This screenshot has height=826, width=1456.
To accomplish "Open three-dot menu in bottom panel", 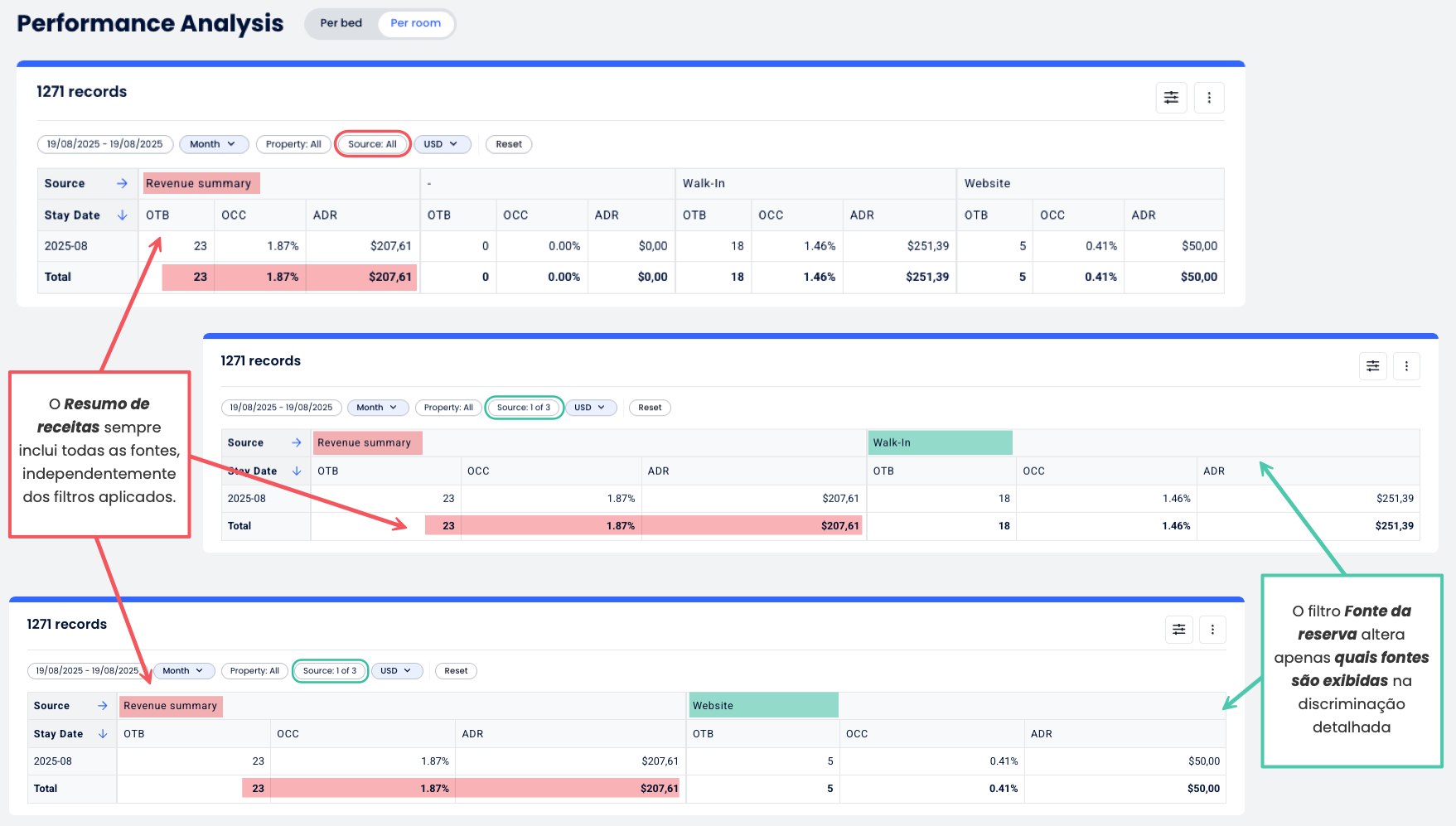I will pos(1212,630).
